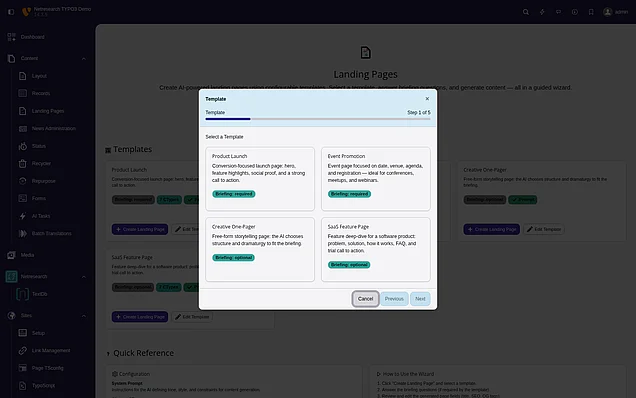Image resolution: width=636 pixels, height=398 pixels.
Task: Click the News Administration icon
Action: [x=23, y=128]
